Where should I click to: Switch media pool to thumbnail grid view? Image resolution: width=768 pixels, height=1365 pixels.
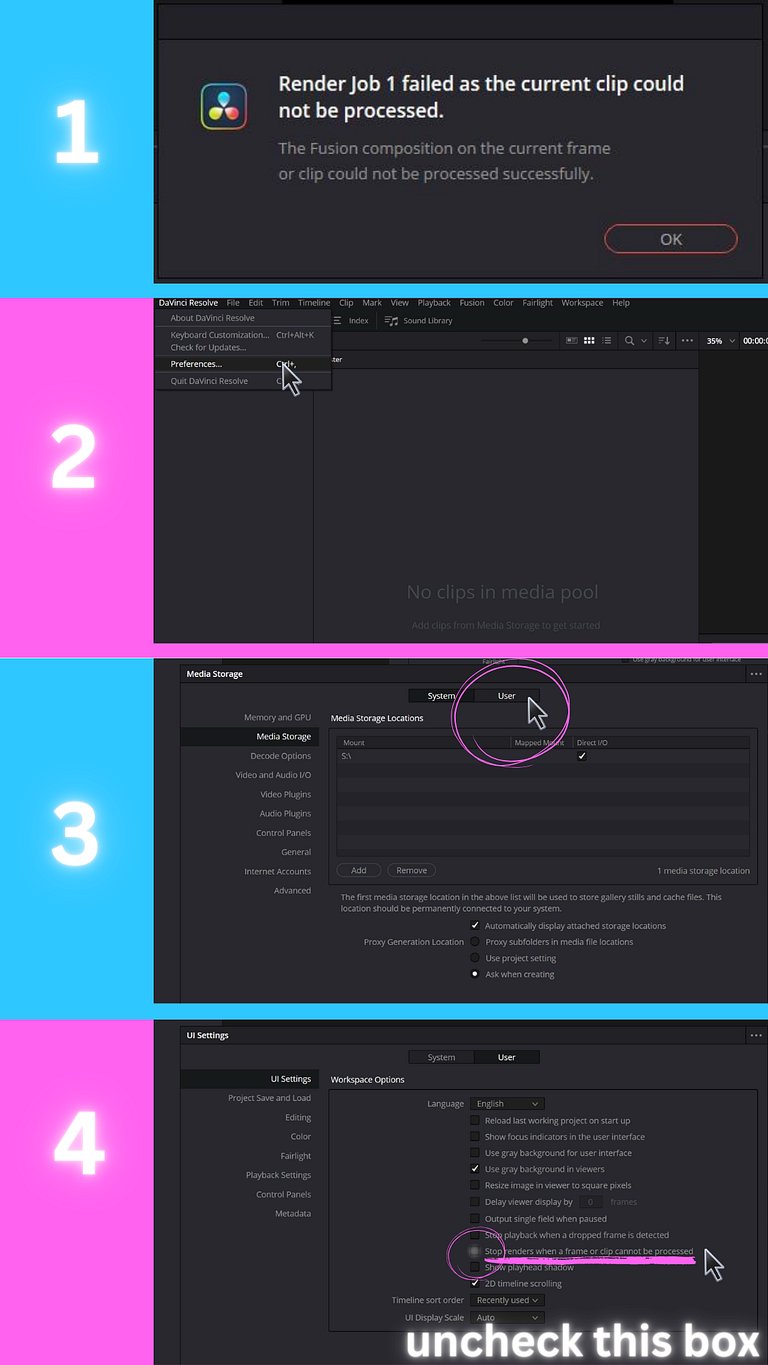pyautogui.click(x=590, y=341)
